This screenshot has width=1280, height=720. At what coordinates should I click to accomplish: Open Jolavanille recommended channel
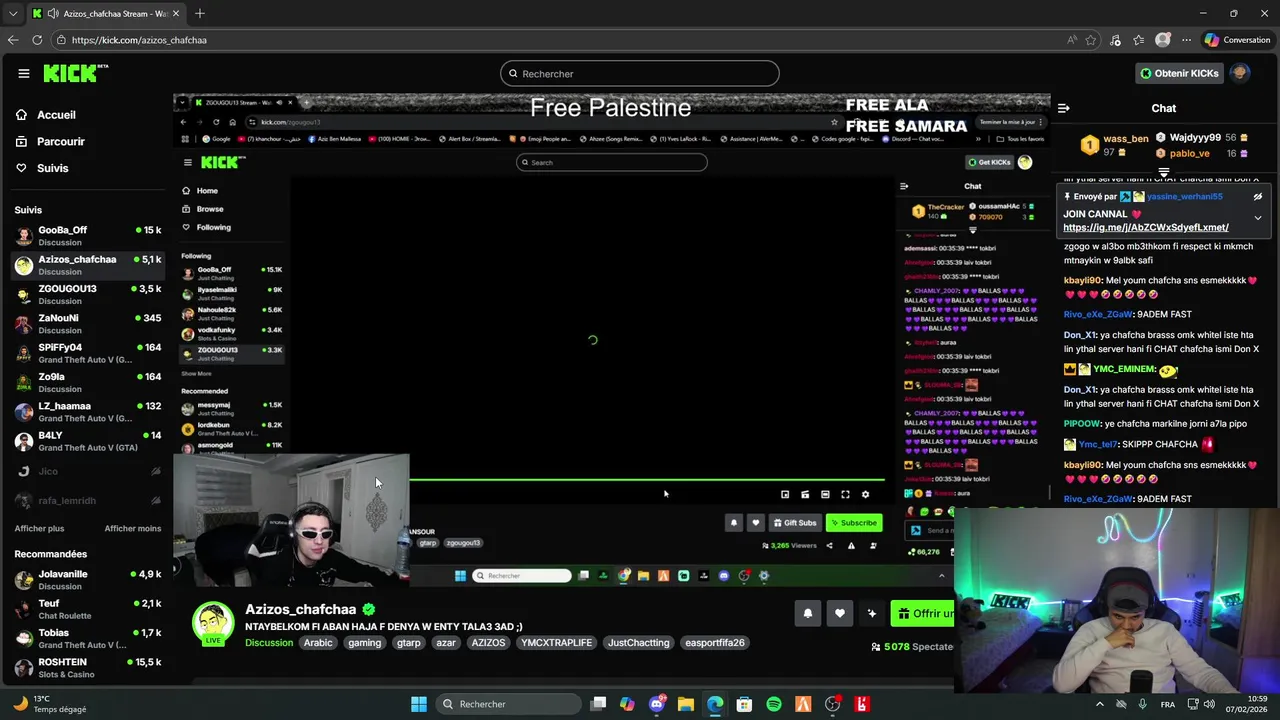(x=88, y=579)
